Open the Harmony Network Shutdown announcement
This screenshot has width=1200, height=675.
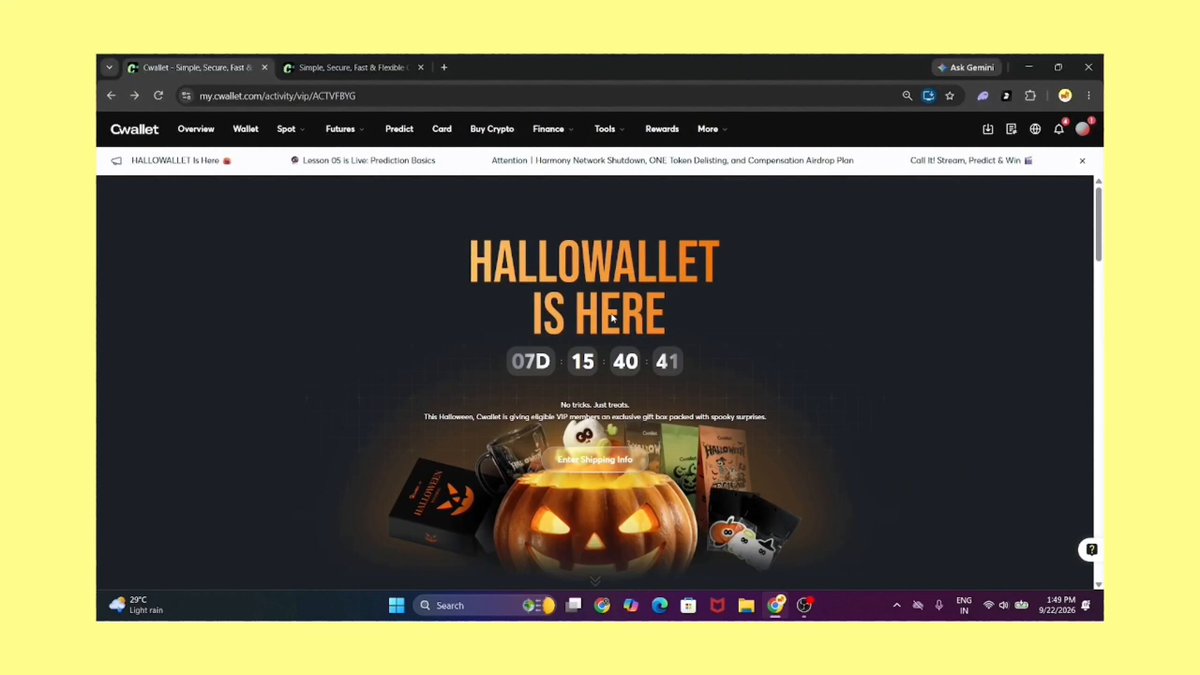pos(673,160)
